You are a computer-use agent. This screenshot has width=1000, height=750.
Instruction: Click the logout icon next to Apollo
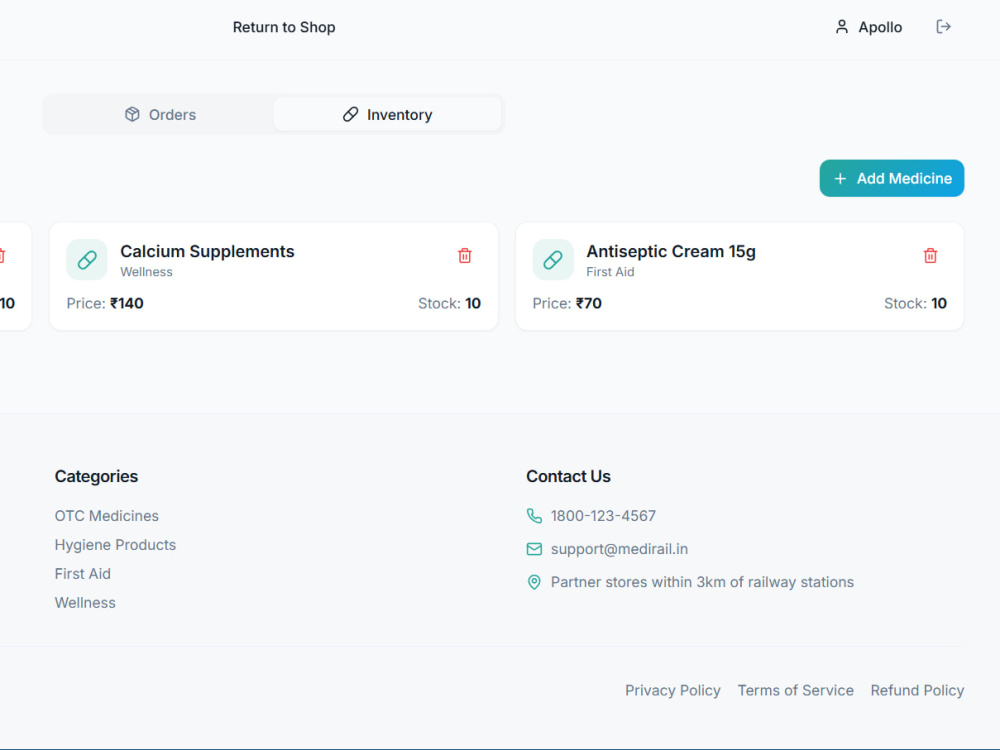click(x=943, y=27)
